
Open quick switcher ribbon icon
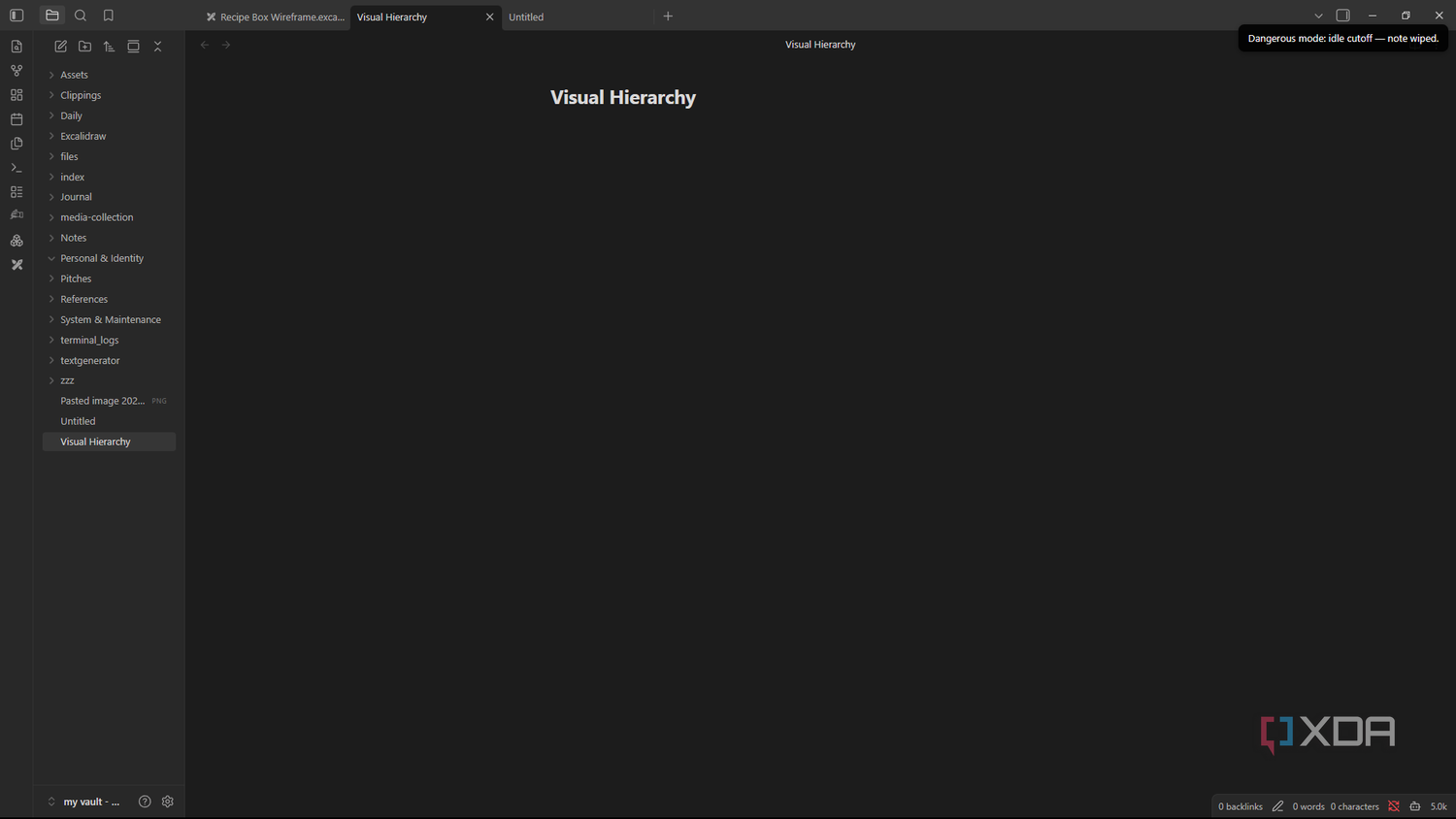click(x=17, y=47)
